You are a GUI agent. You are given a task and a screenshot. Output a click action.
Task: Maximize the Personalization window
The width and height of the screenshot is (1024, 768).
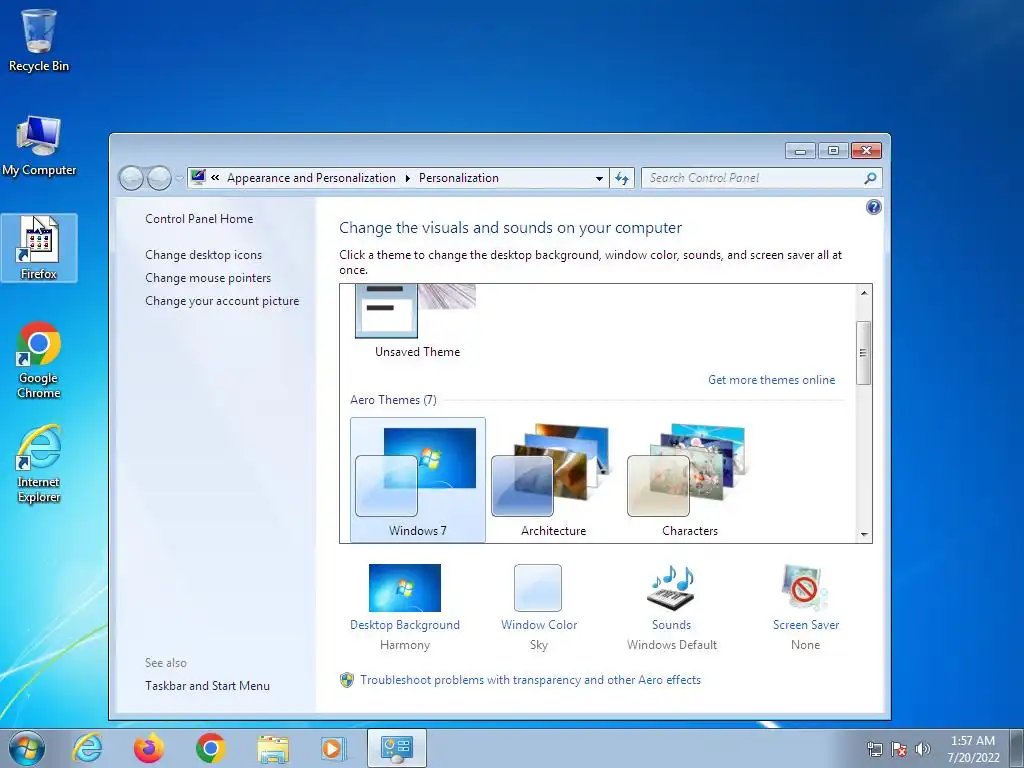(833, 151)
